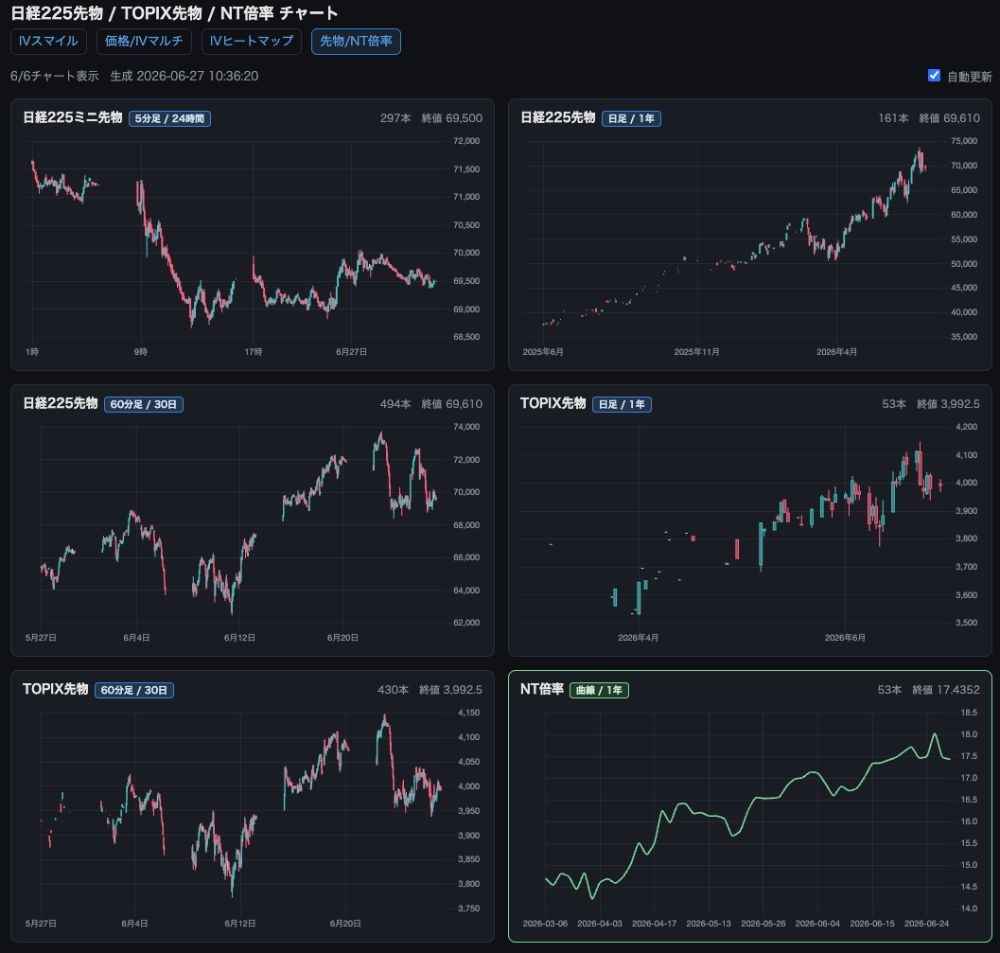Viewport: 1000px width, 953px height.
Task: Open the IVスマイル tab
Action: click(x=48, y=41)
